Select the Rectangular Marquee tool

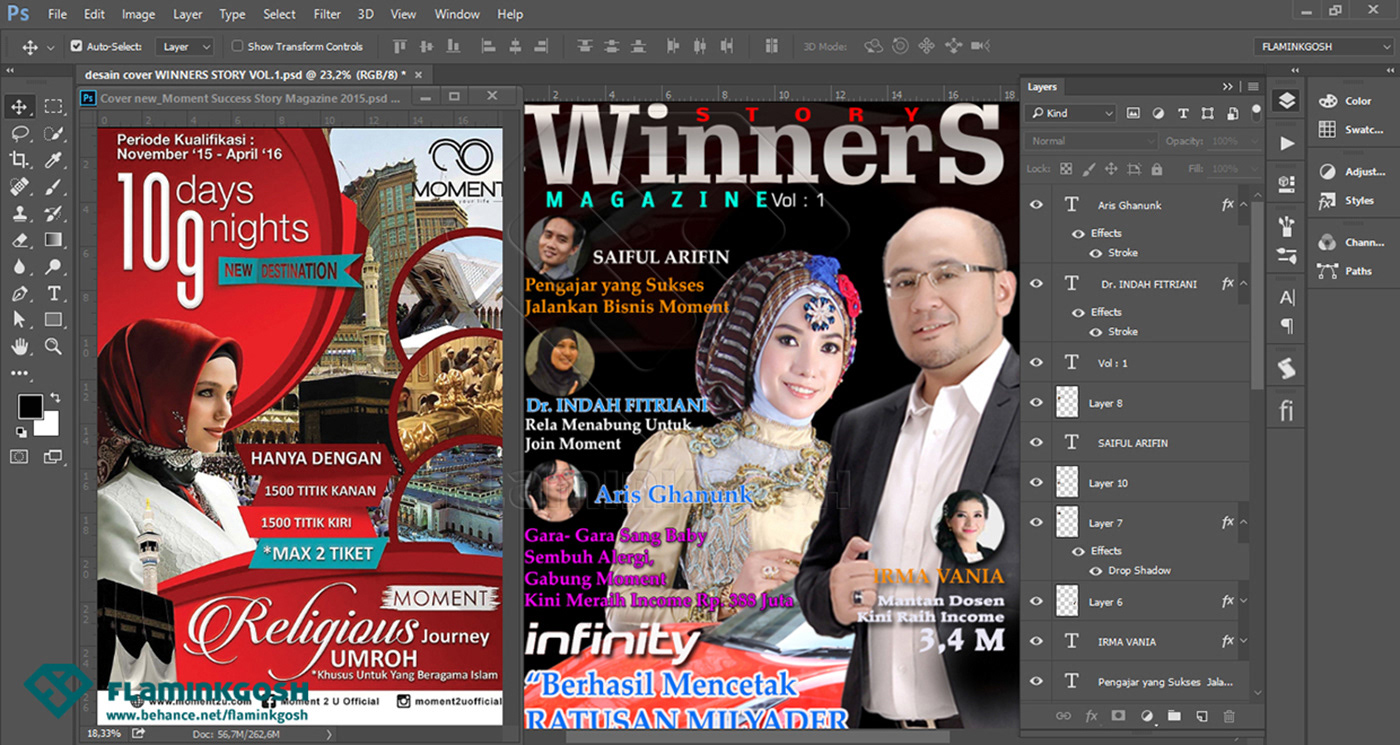tap(53, 107)
